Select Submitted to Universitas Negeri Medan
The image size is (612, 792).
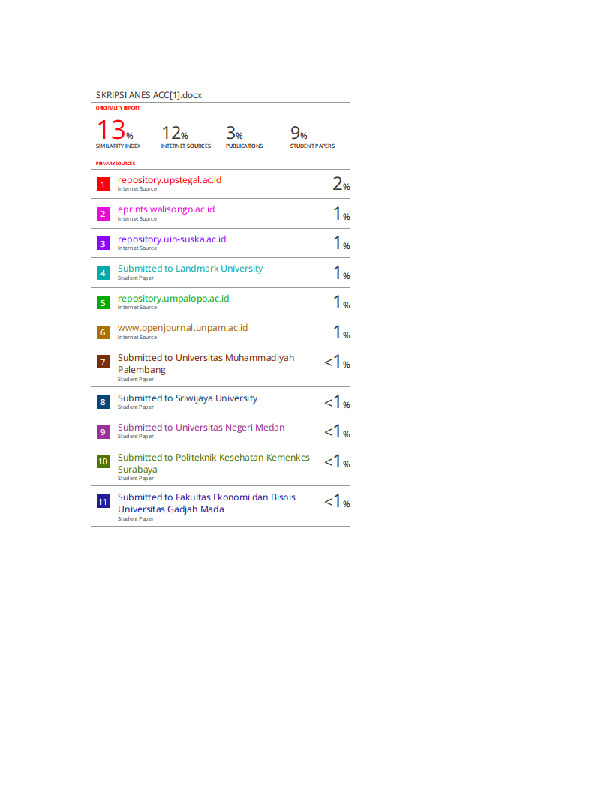pos(201,428)
